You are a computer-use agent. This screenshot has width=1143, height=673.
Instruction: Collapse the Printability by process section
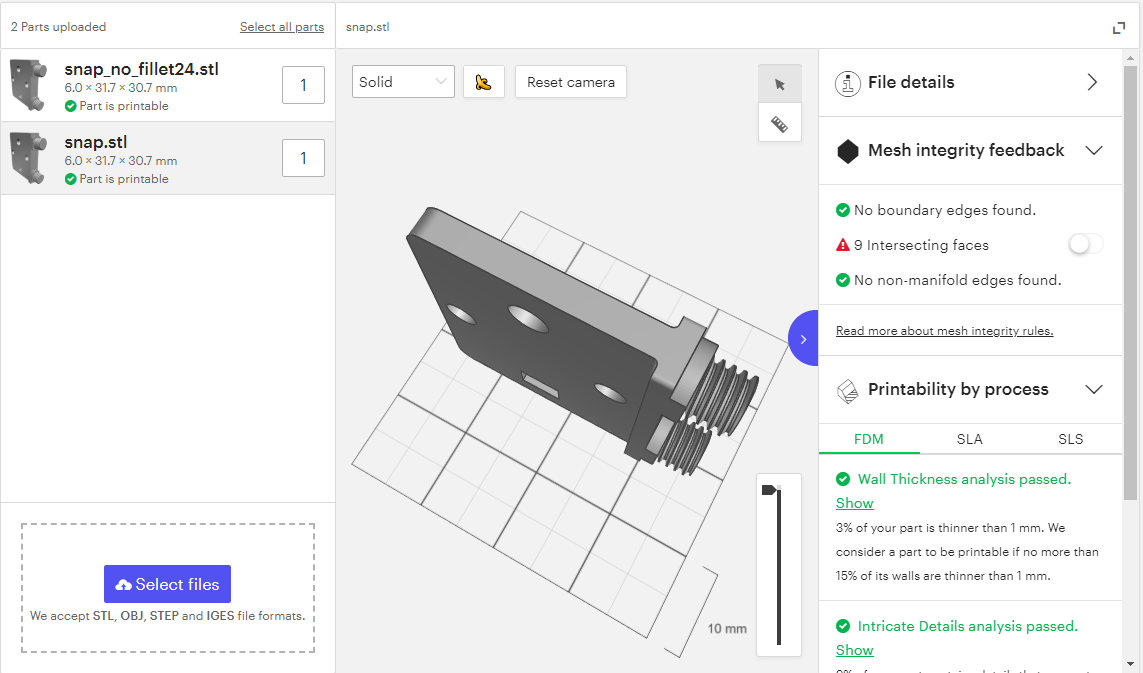coord(1094,389)
